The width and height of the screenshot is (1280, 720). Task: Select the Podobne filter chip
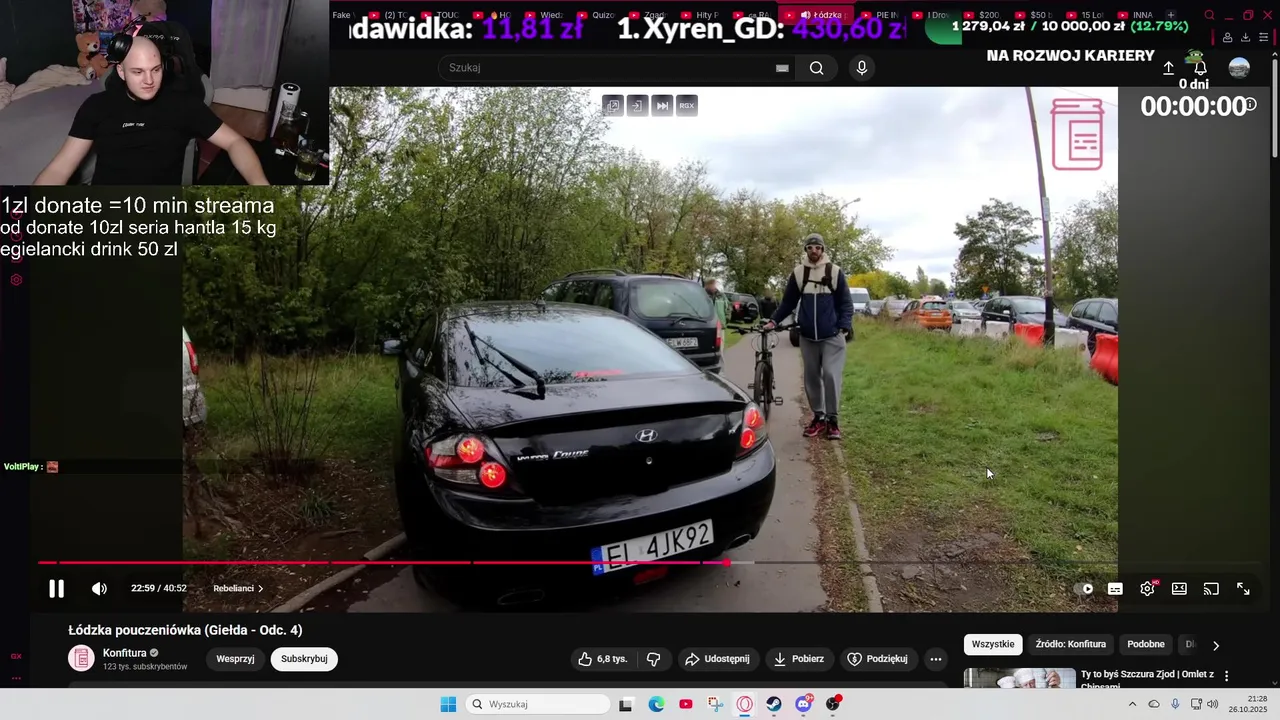tap(1146, 644)
